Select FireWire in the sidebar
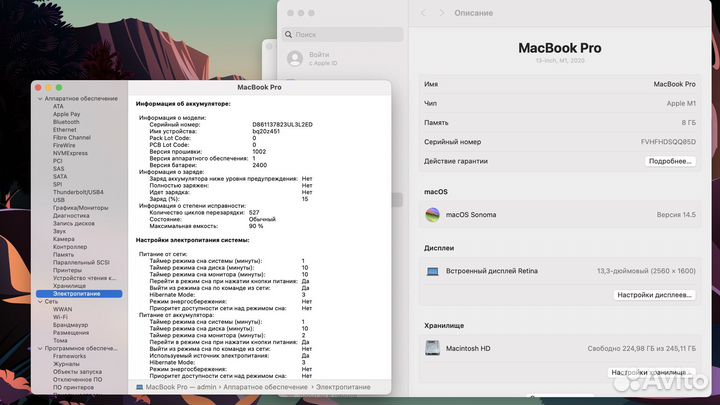Image resolution: width=720 pixels, height=405 pixels. point(64,145)
